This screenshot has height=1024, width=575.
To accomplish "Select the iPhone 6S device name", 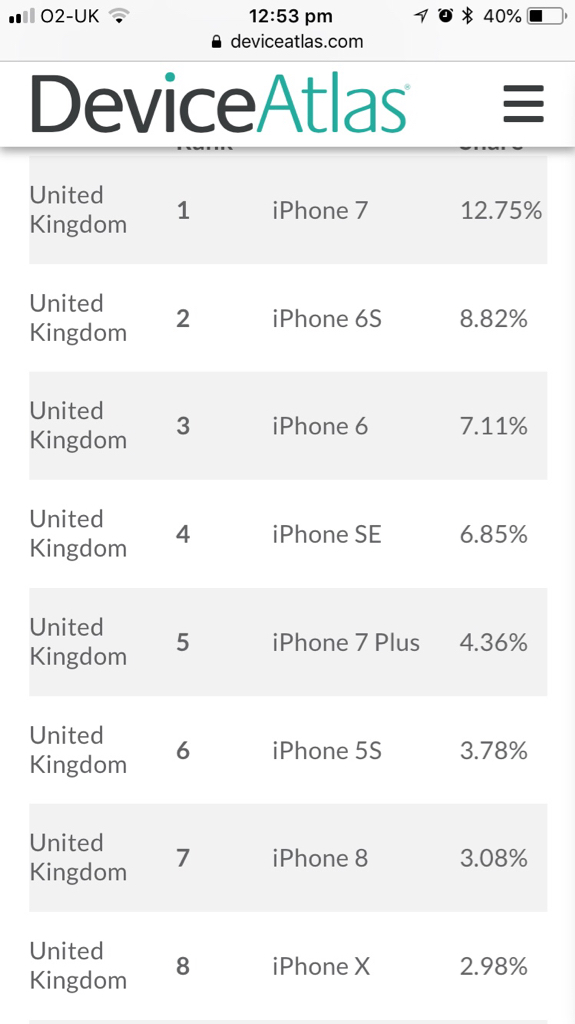I will click(327, 319).
